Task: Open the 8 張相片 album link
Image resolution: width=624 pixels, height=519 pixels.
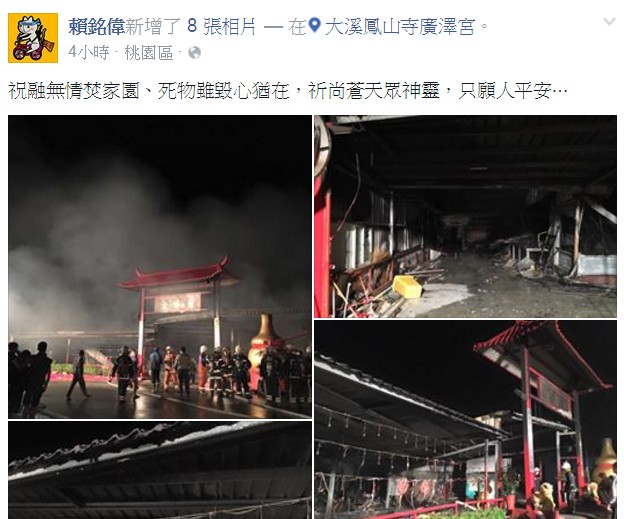Action: tap(221, 27)
